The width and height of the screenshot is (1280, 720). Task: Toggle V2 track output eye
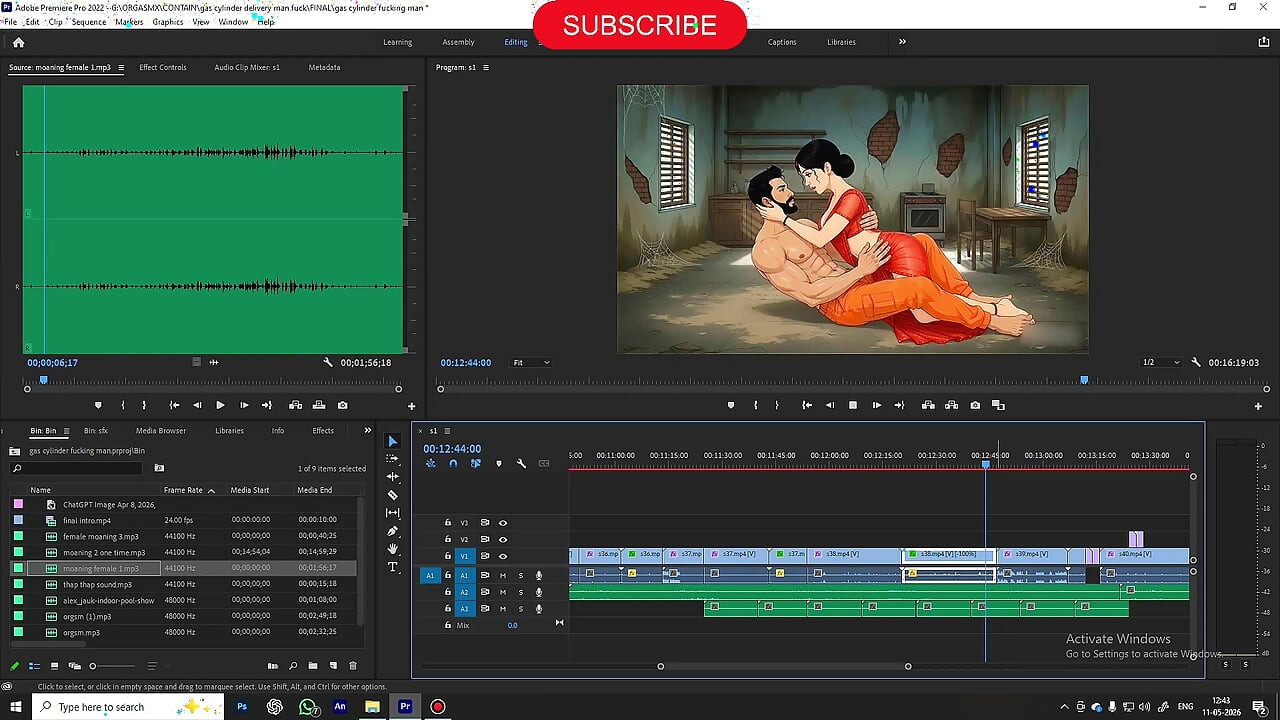pos(503,539)
